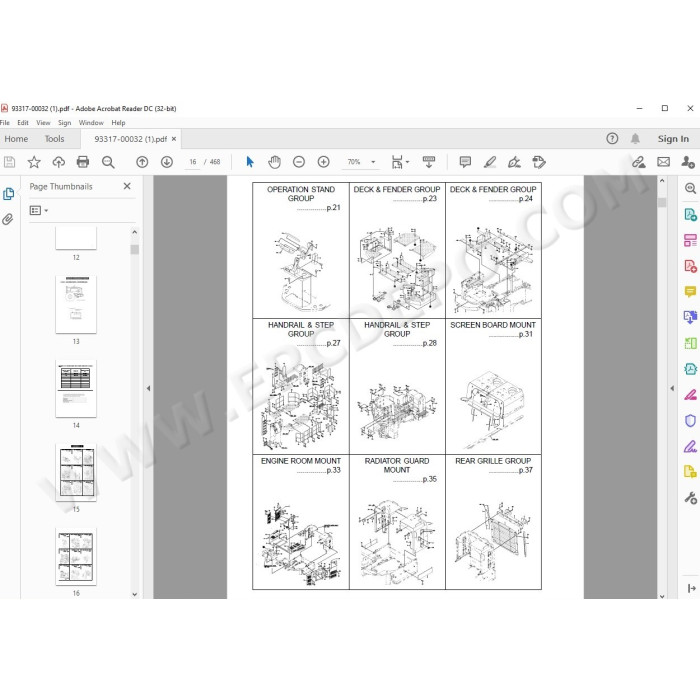Show the Page Thumbnails pane icon
The height and width of the screenshot is (700, 700).
pyautogui.click(x=8, y=194)
